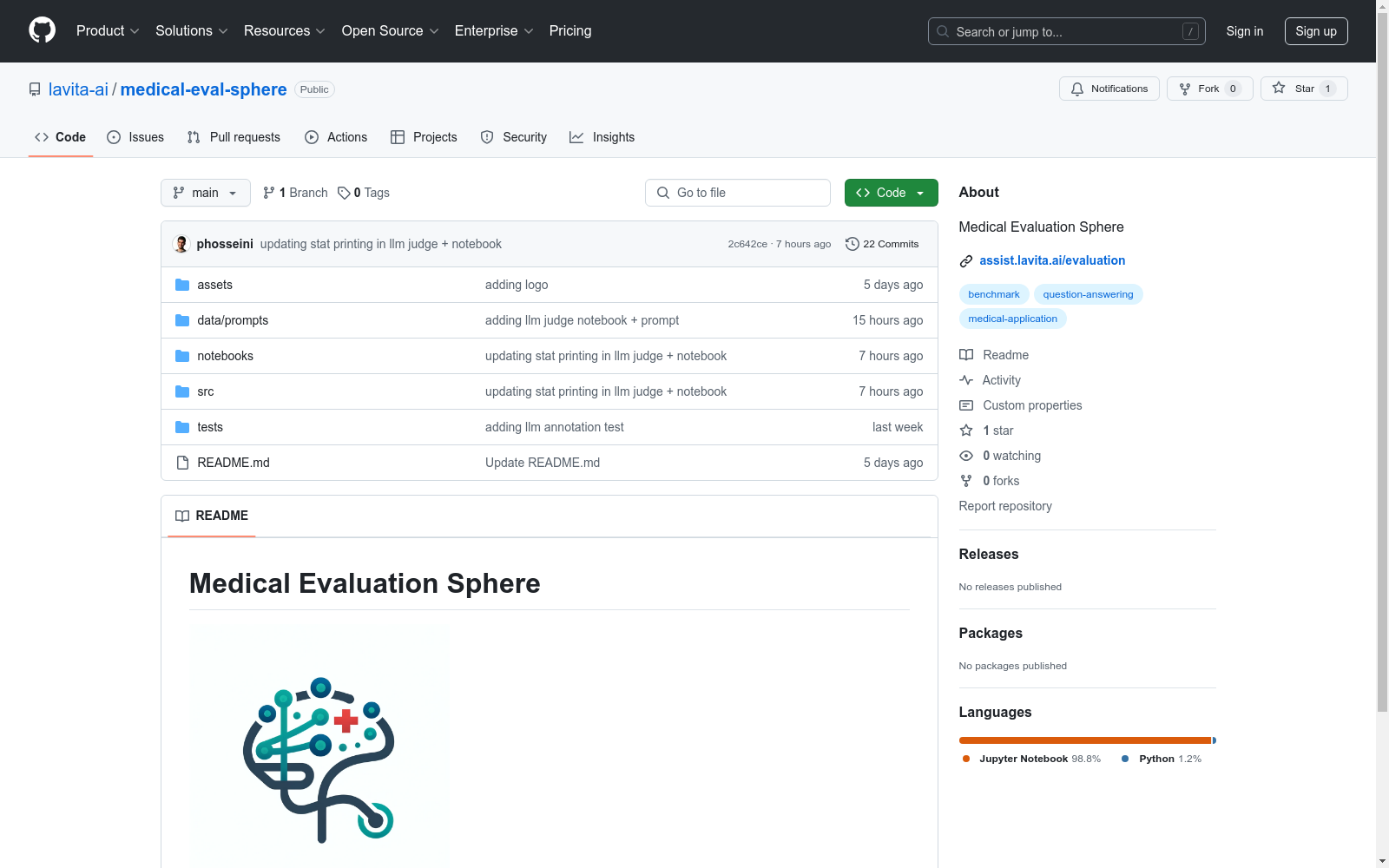Open the 2c642ce commit hash link

(747, 244)
